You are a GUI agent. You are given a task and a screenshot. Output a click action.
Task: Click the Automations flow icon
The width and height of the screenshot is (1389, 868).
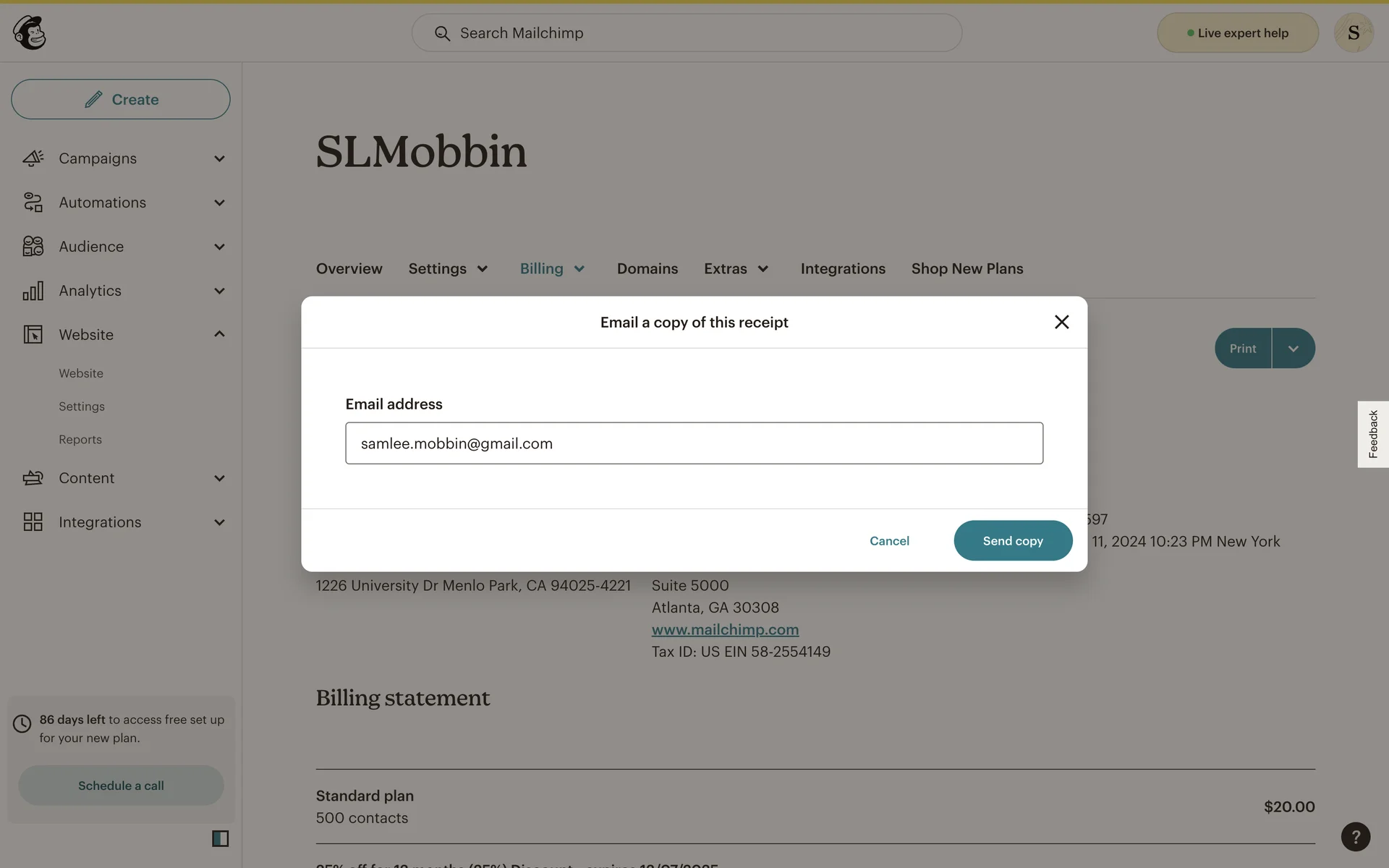pos(33,203)
